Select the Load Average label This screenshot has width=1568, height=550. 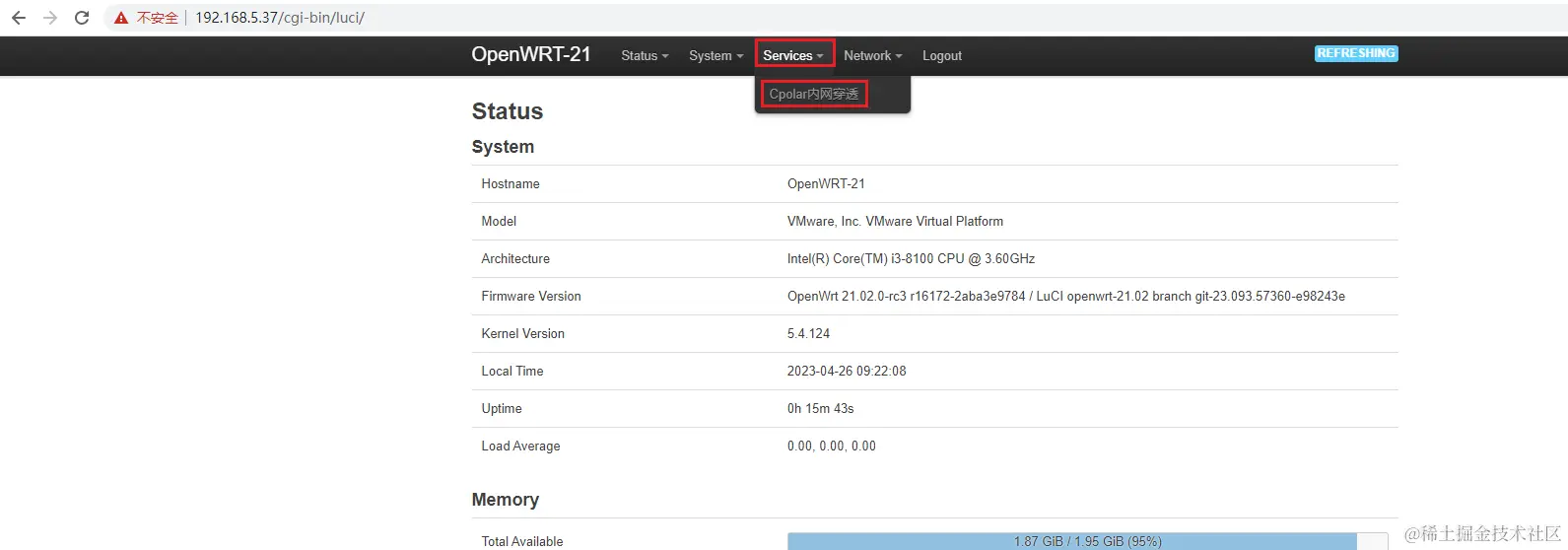tap(520, 447)
